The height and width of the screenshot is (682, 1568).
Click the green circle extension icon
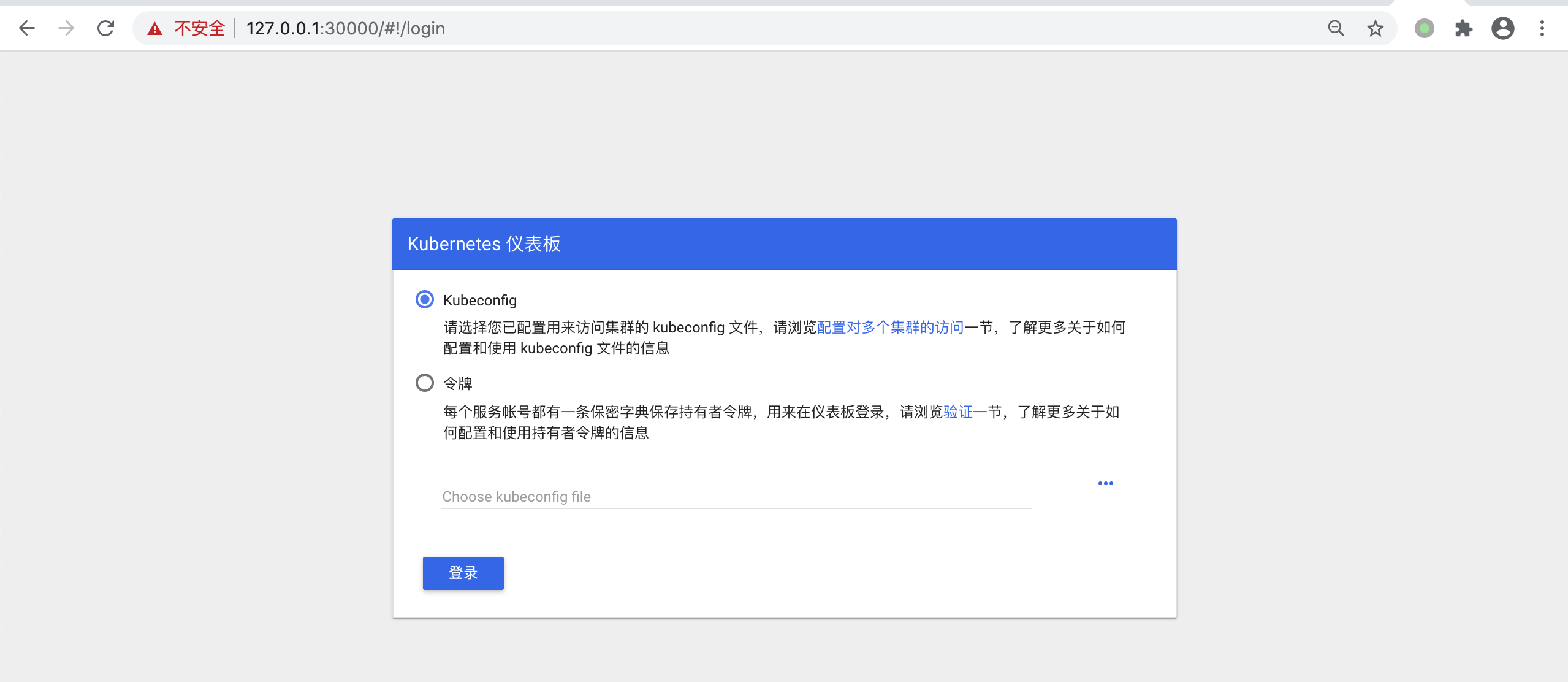(x=1424, y=28)
